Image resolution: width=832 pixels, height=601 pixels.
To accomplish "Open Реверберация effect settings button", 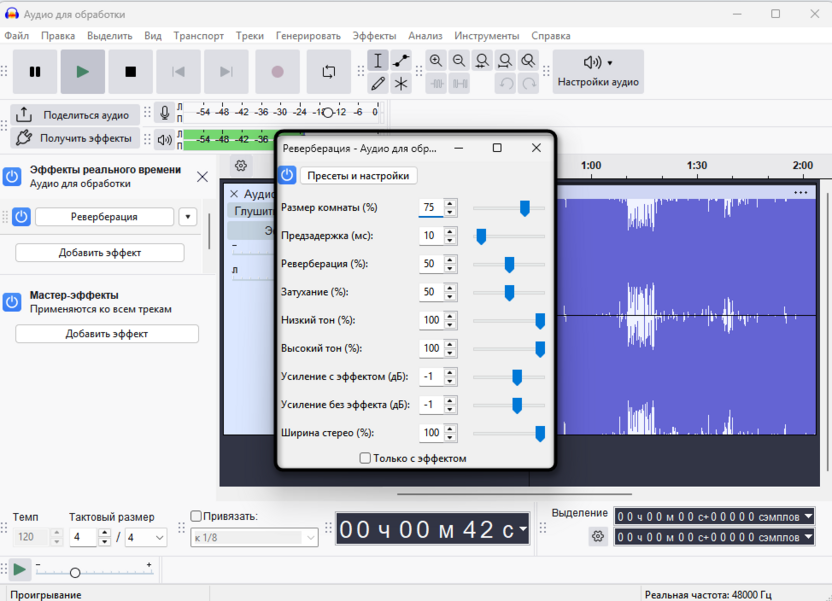I will pos(105,216).
